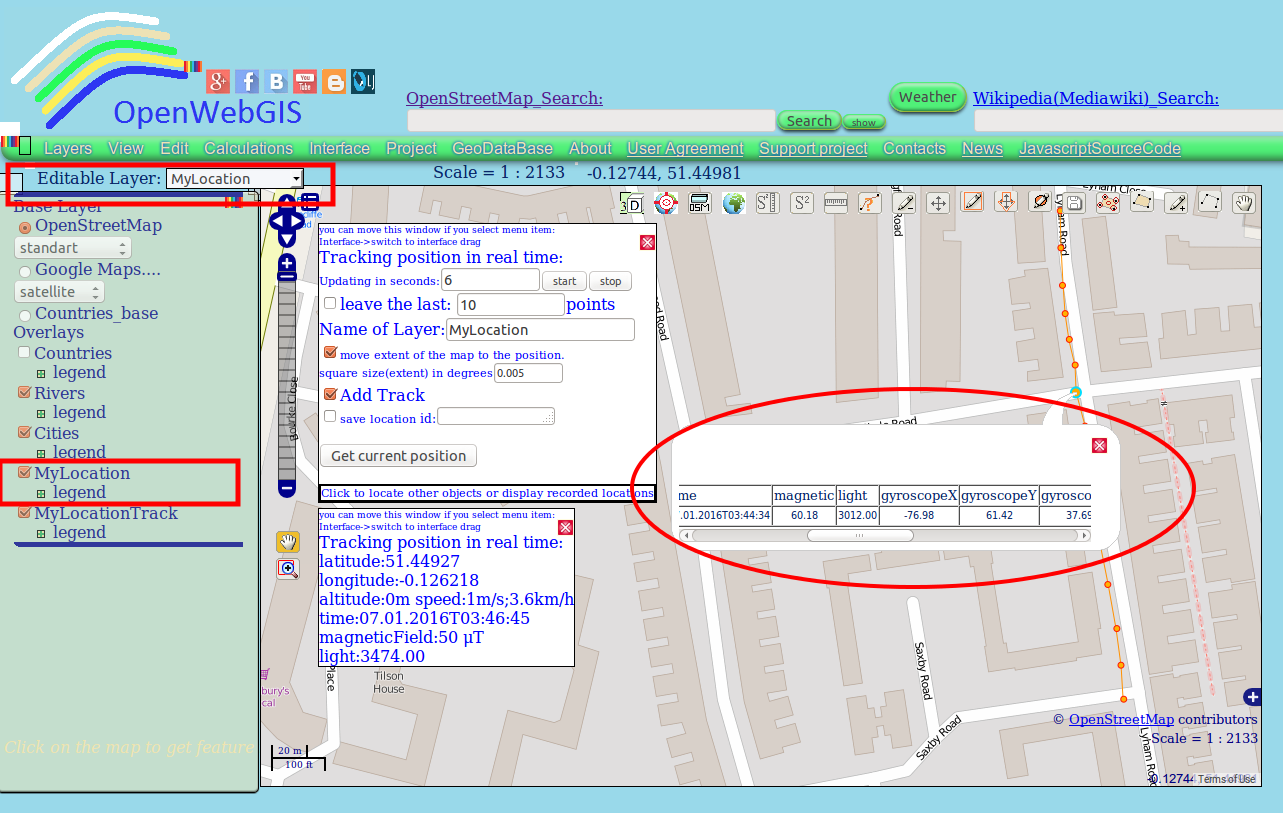Viewport: 1283px width, 813px height.
Task: Expand the Rivers legend
Action: [41, 413]
